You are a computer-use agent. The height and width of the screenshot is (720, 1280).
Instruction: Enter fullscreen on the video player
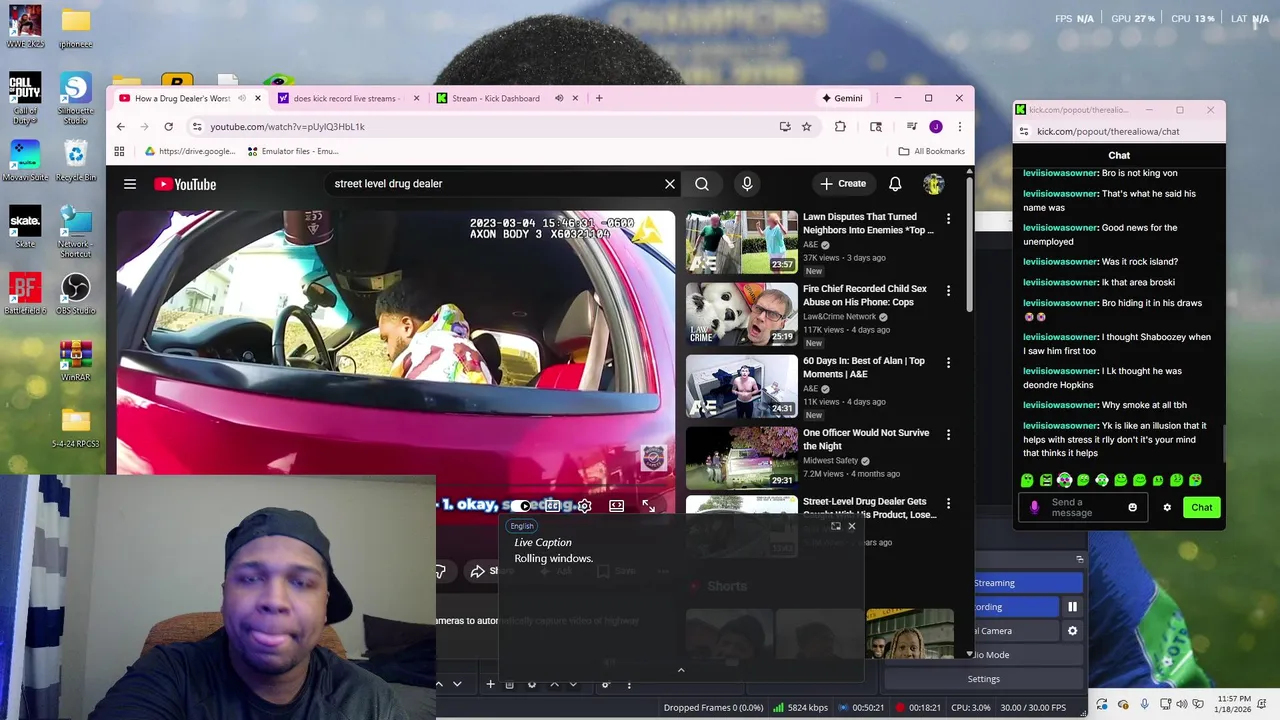(x=648, y=506)
